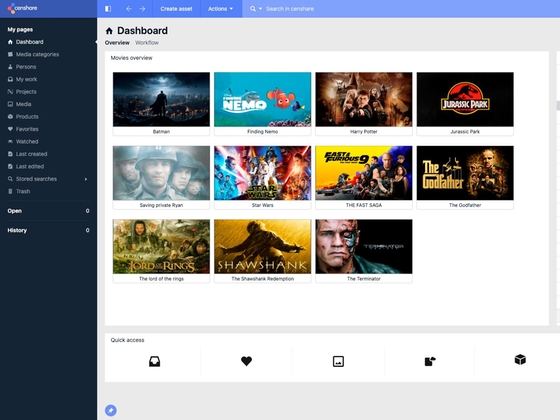Open the search type dropdown arrow
The width and height of the screenshot is (560, 420).
tap(260, 9)
